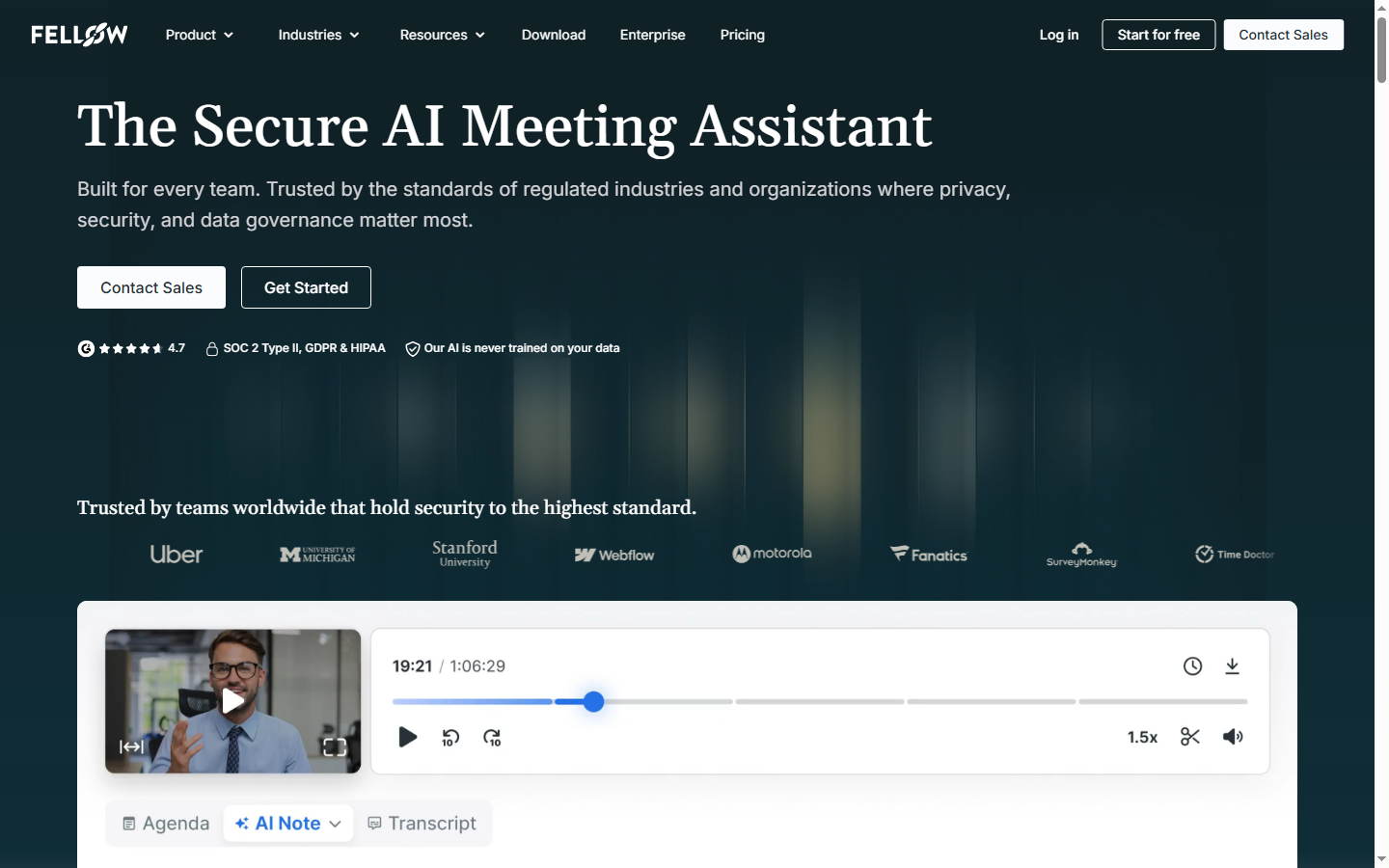The image size is (1389, 868).
Task: Skip forward 10 seconds
Action: click(492, 738)
